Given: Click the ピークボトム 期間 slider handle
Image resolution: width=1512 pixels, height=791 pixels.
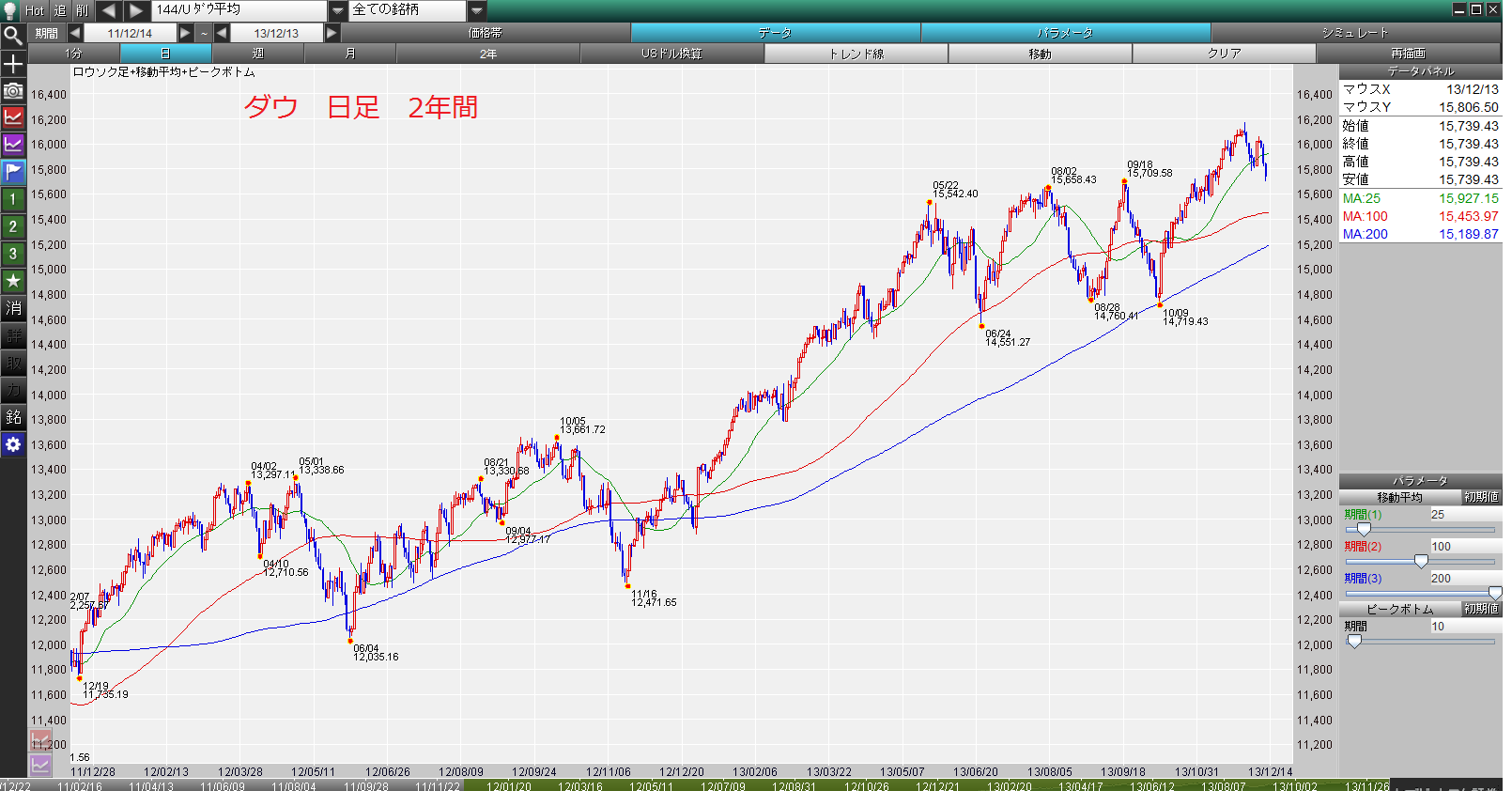Looking at the screenshot, I should [x=1354, y=641].
